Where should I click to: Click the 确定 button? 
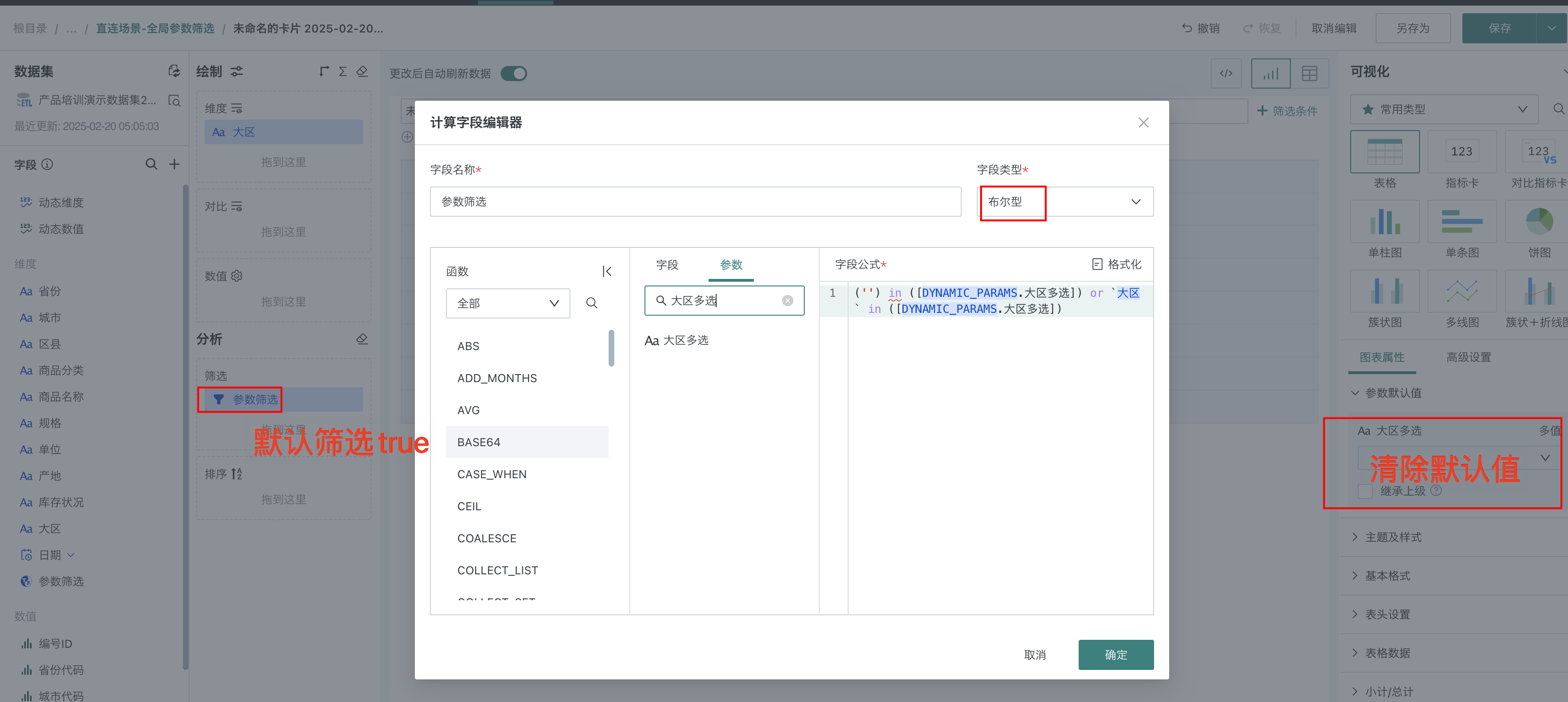click(1116, 654)
